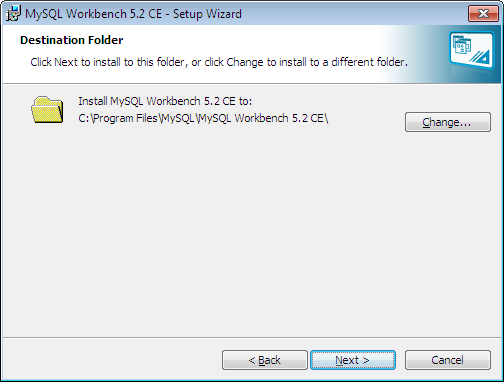The image size is (504, 382).
Task: Click the "Install MySQL Workbench 5.2 CE to:" label
Action: [x=165, y=101]
